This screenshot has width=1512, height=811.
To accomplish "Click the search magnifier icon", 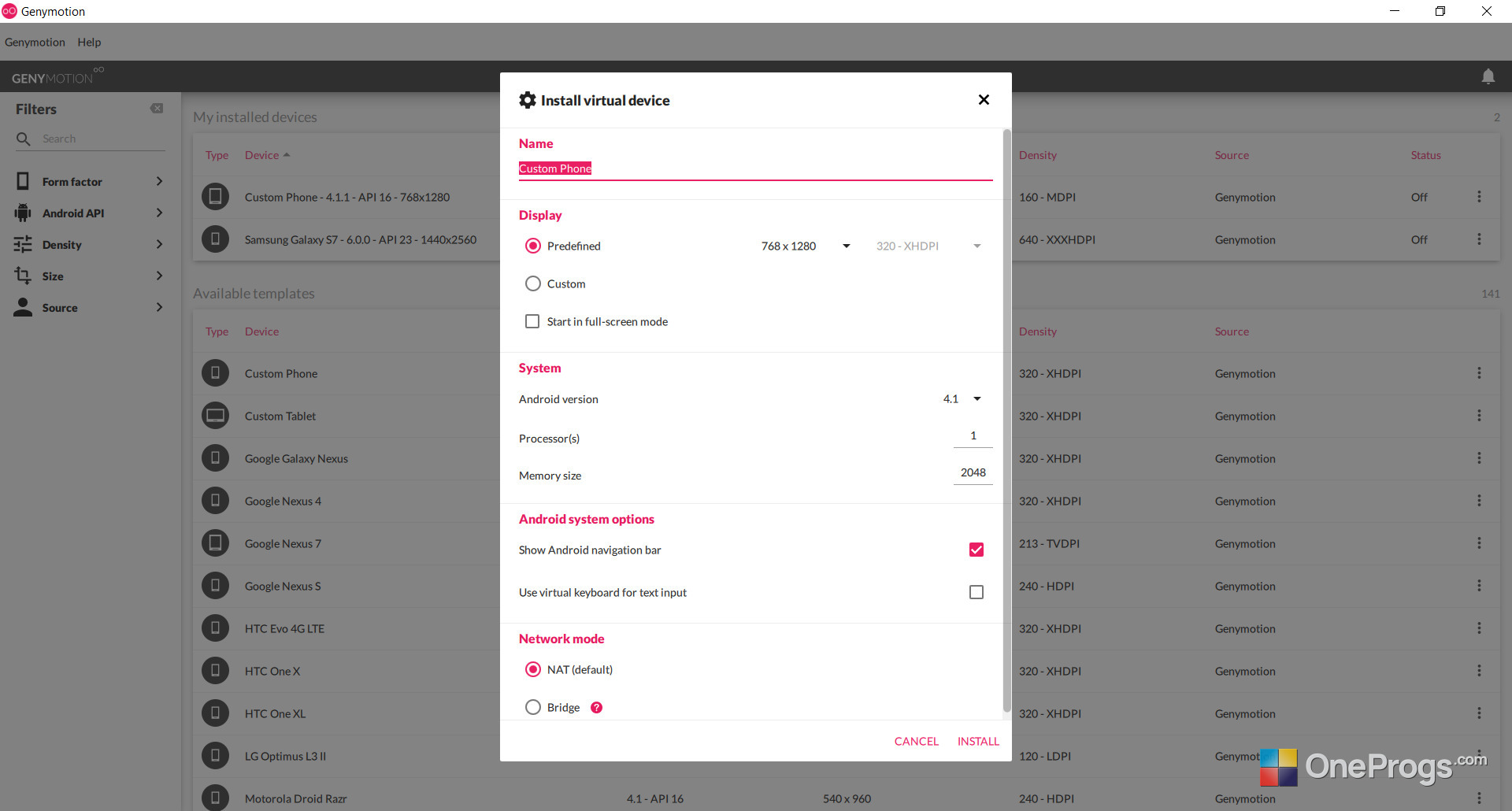I will coord(24,139).
